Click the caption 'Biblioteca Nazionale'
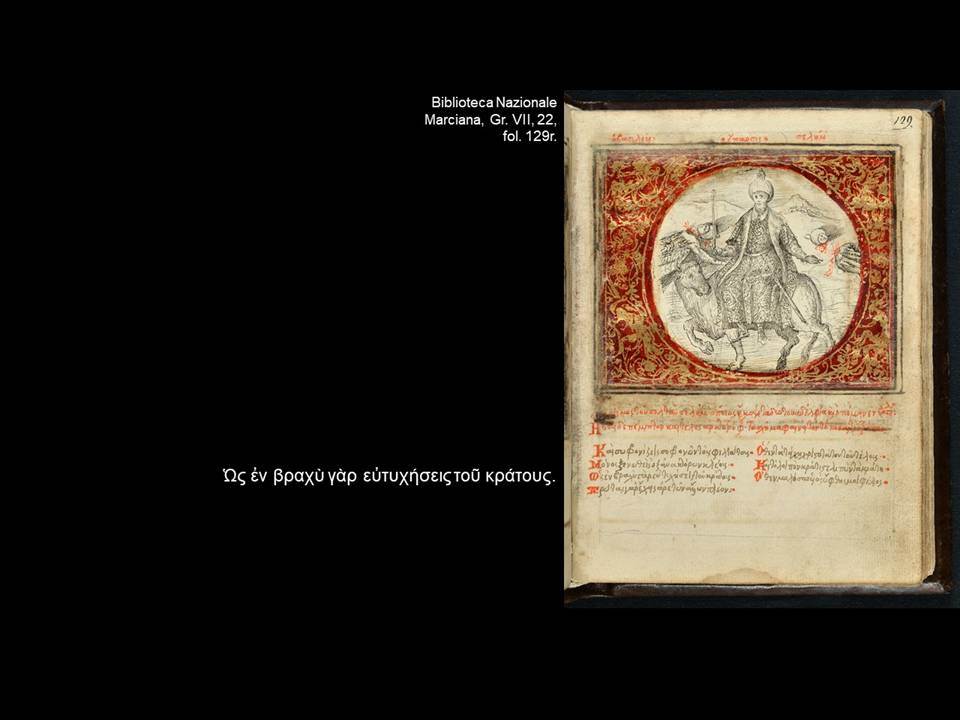This screenshot has width=960, height=720. (493, 102)
